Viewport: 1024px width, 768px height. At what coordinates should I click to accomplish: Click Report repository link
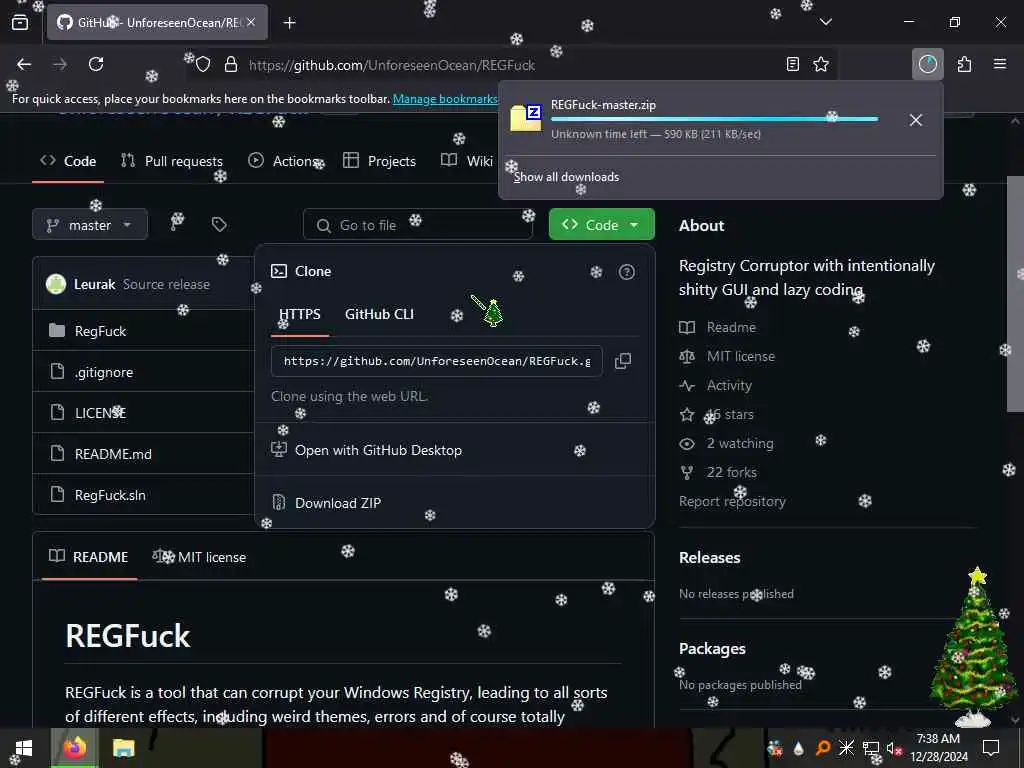[x=732, y=502]
